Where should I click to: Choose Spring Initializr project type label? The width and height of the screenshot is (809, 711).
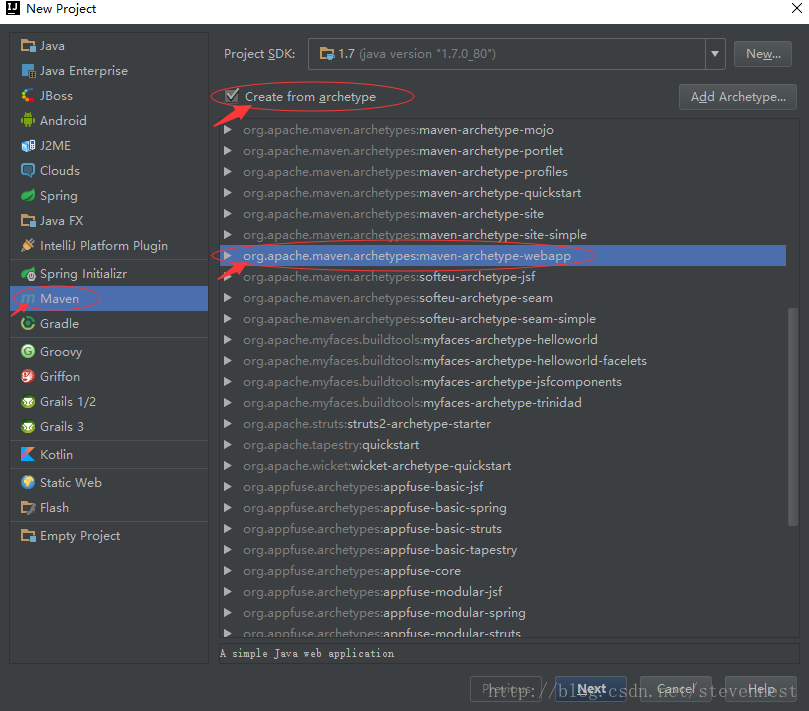click(x=84, y=273)
